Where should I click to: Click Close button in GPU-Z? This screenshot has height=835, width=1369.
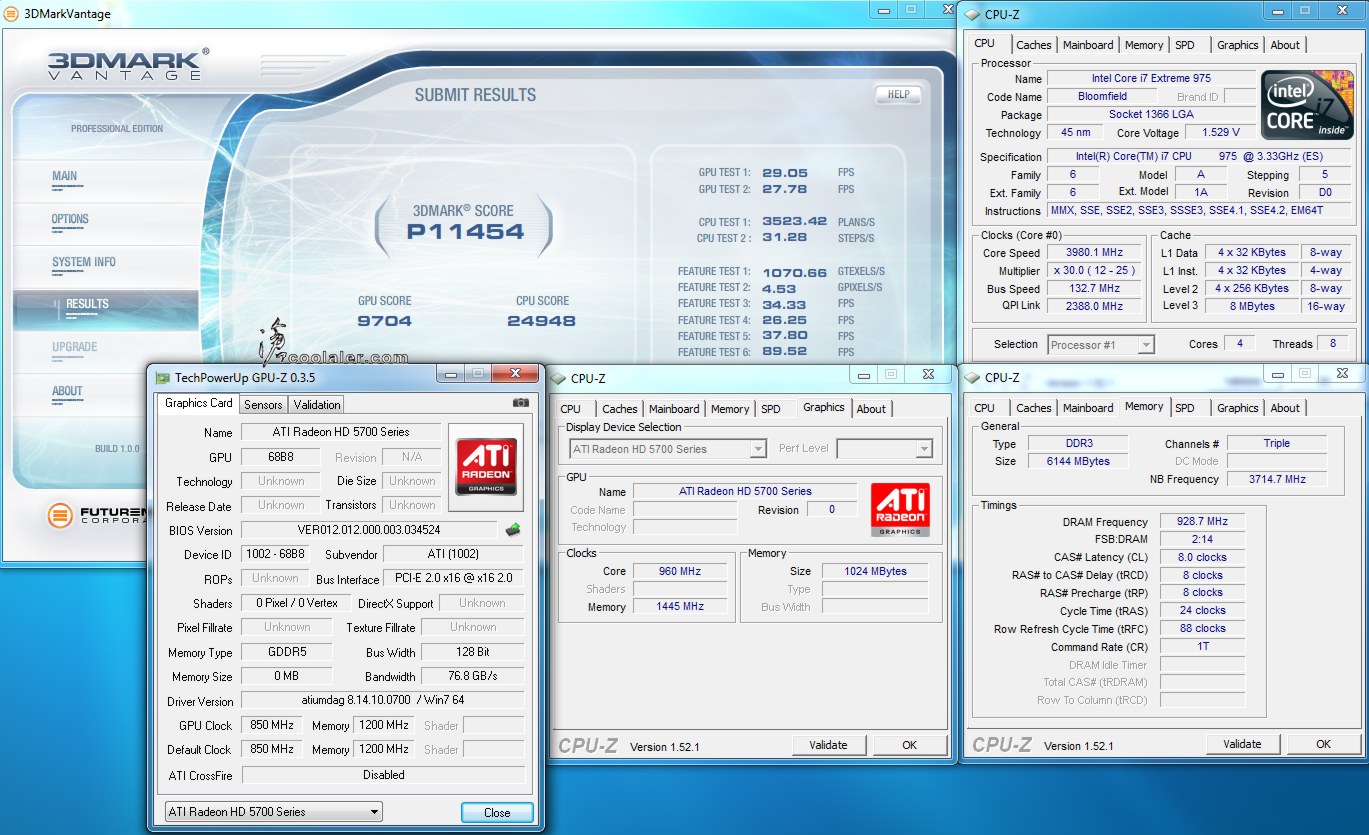[497, 813]
